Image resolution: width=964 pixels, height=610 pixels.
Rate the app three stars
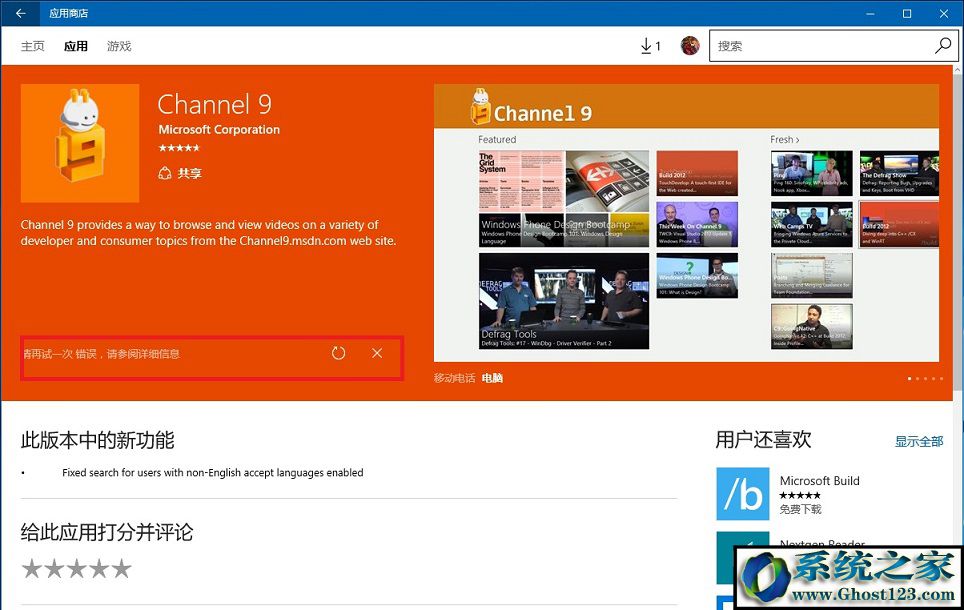(76, 569)
